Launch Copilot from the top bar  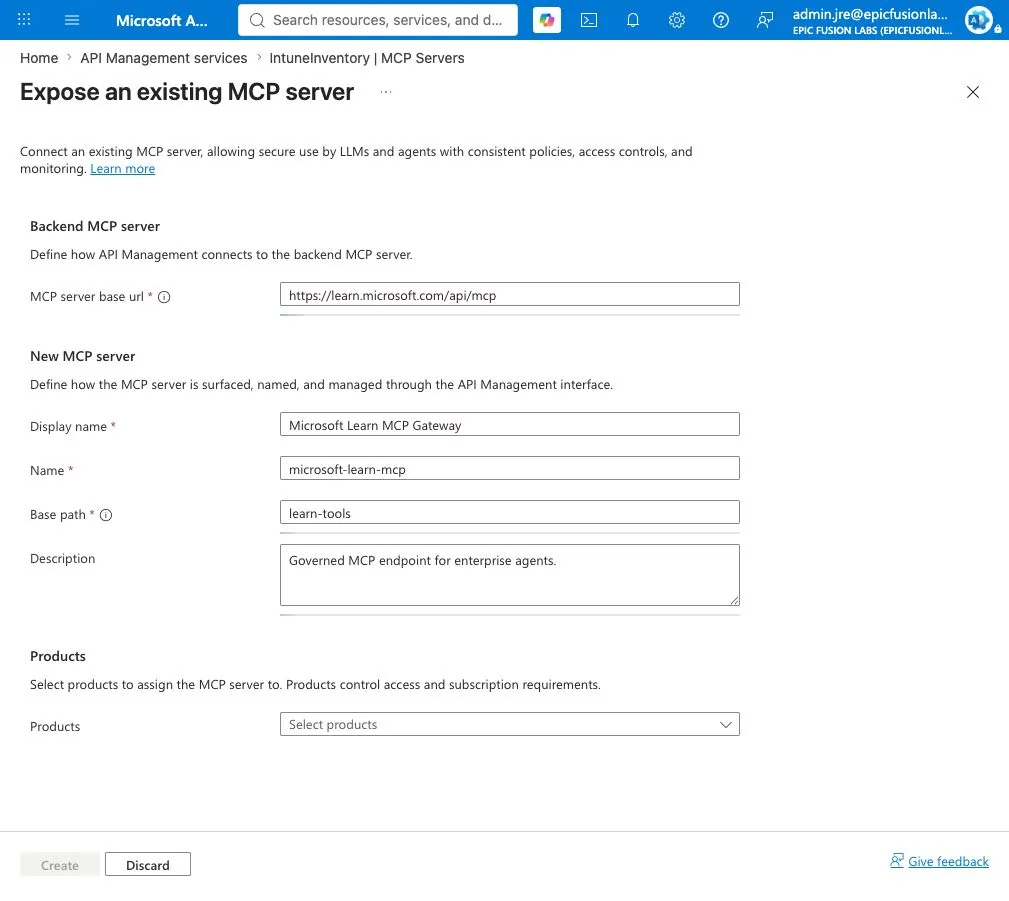pyautogui.click(x=547, y=20)
